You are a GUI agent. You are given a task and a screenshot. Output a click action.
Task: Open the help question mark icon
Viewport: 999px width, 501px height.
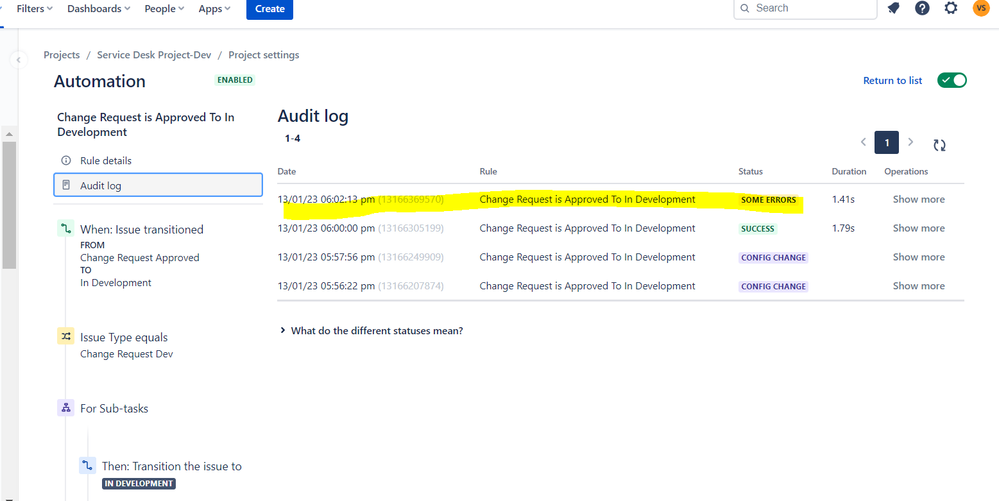coord(922,8)
